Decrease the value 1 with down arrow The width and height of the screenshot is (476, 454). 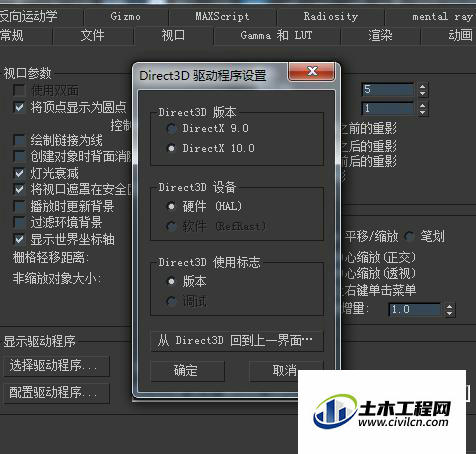[423, 112]
